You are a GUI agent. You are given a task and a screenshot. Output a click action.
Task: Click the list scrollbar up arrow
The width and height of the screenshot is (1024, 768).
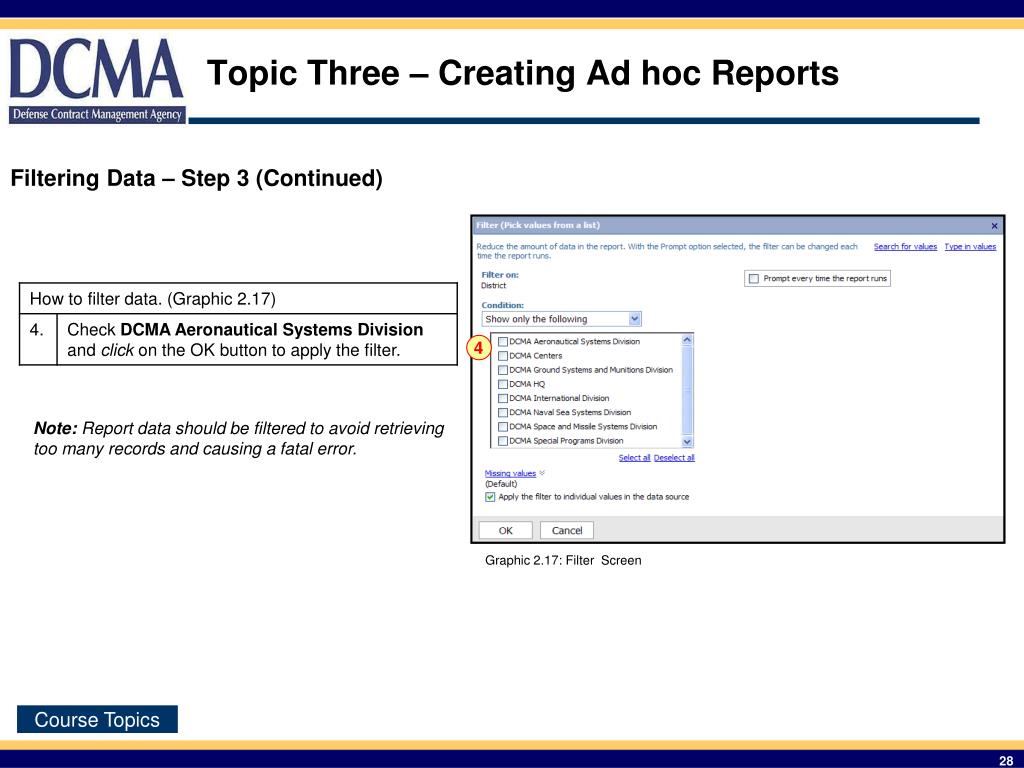coord(687,340)
